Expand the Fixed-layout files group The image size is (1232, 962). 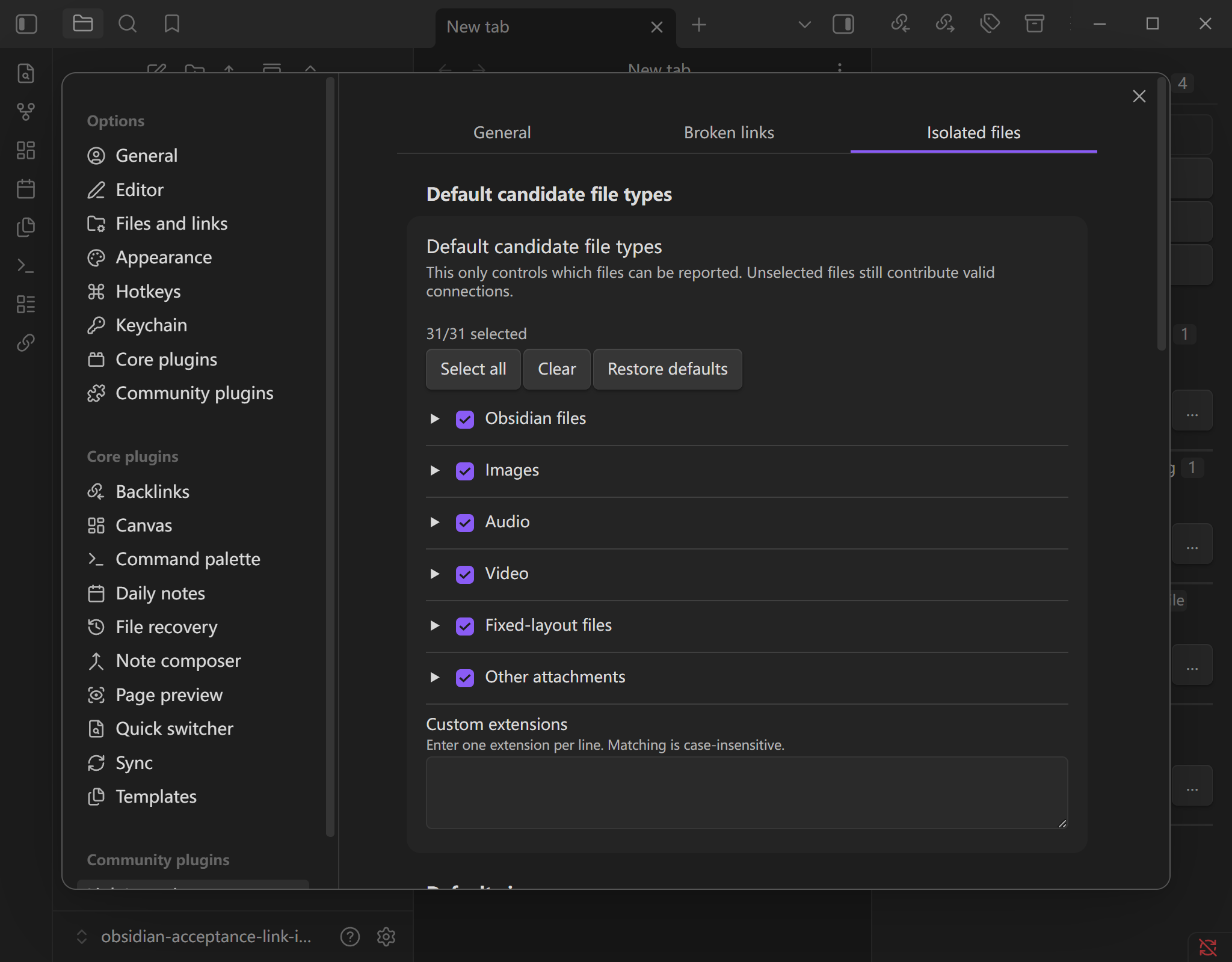[434, 625]
